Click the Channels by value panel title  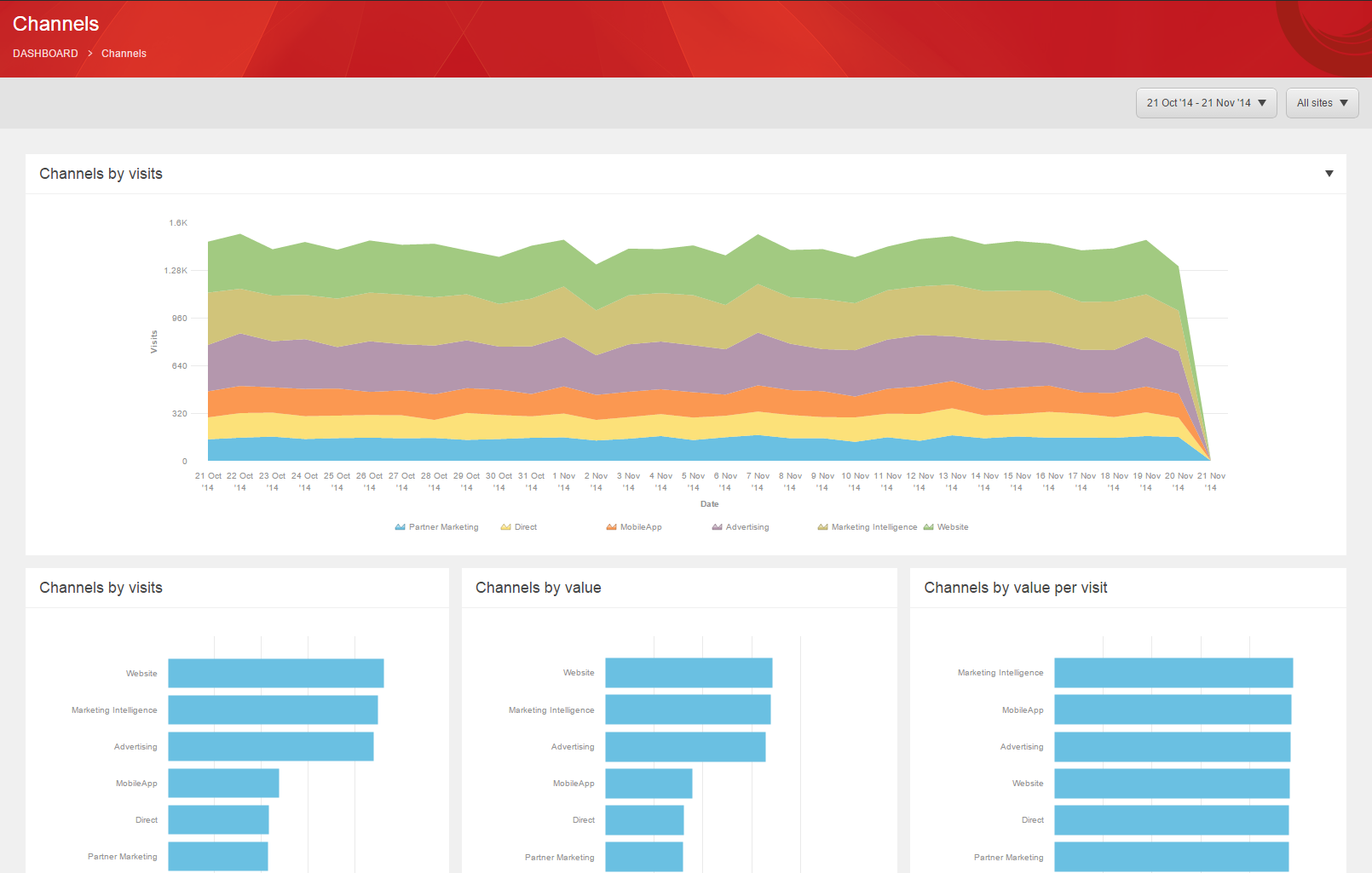coord(539,588)
